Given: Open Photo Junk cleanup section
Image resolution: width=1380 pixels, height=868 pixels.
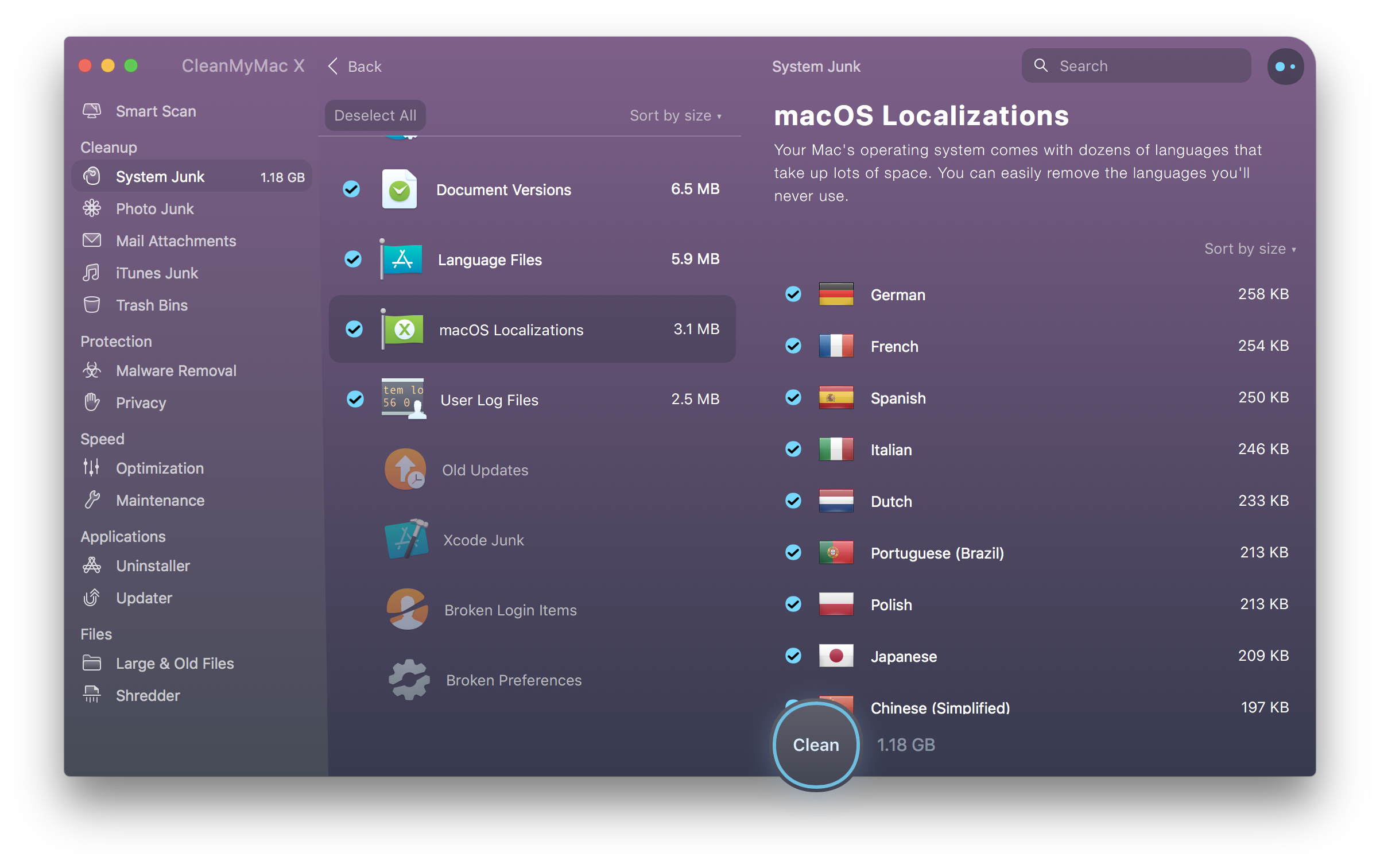Looking at the screenshot, I should pyautogui.click(x=155, y=209).
